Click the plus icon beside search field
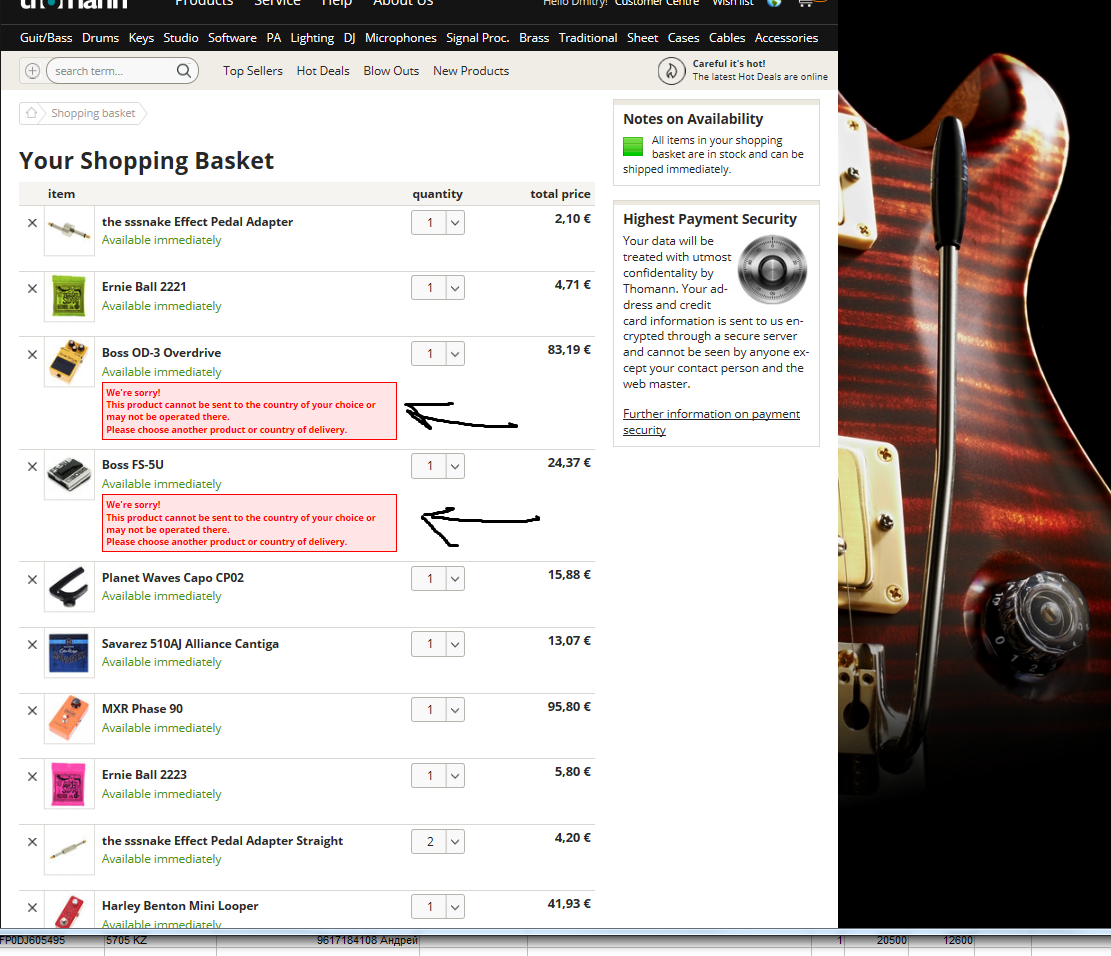Viewport: 1111px width, 956px height. tap(32, 71)
